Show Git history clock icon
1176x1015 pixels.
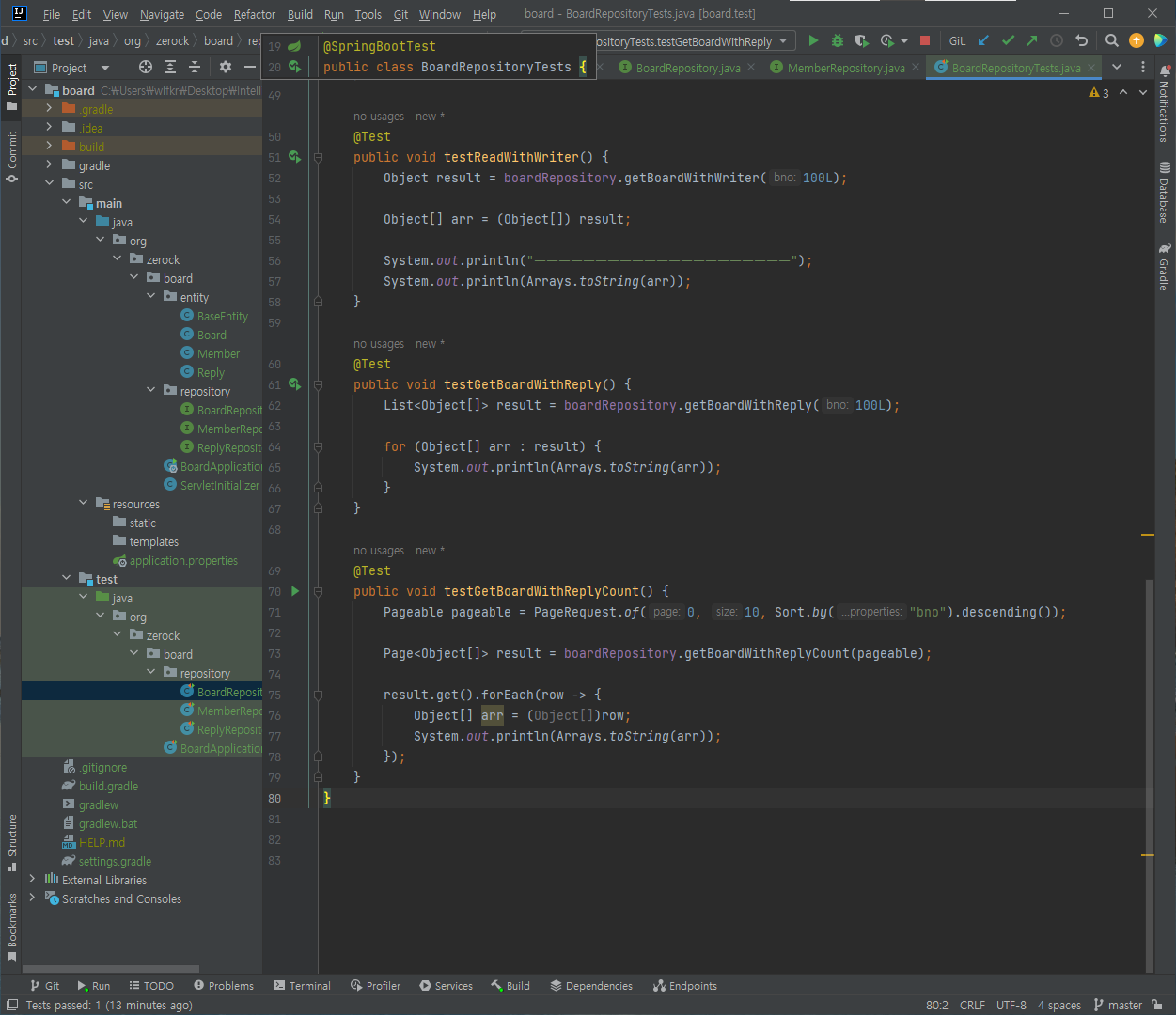pos(1057,40)
